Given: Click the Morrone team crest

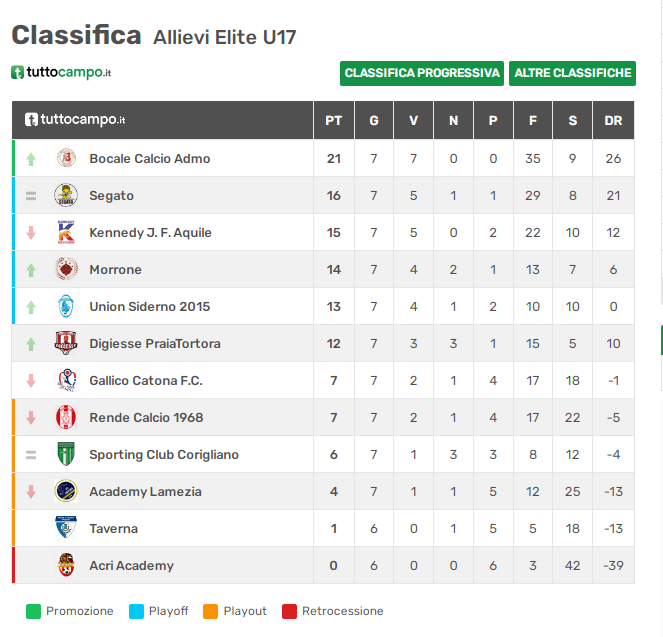Looking at the screenshot, I should 66,269.
